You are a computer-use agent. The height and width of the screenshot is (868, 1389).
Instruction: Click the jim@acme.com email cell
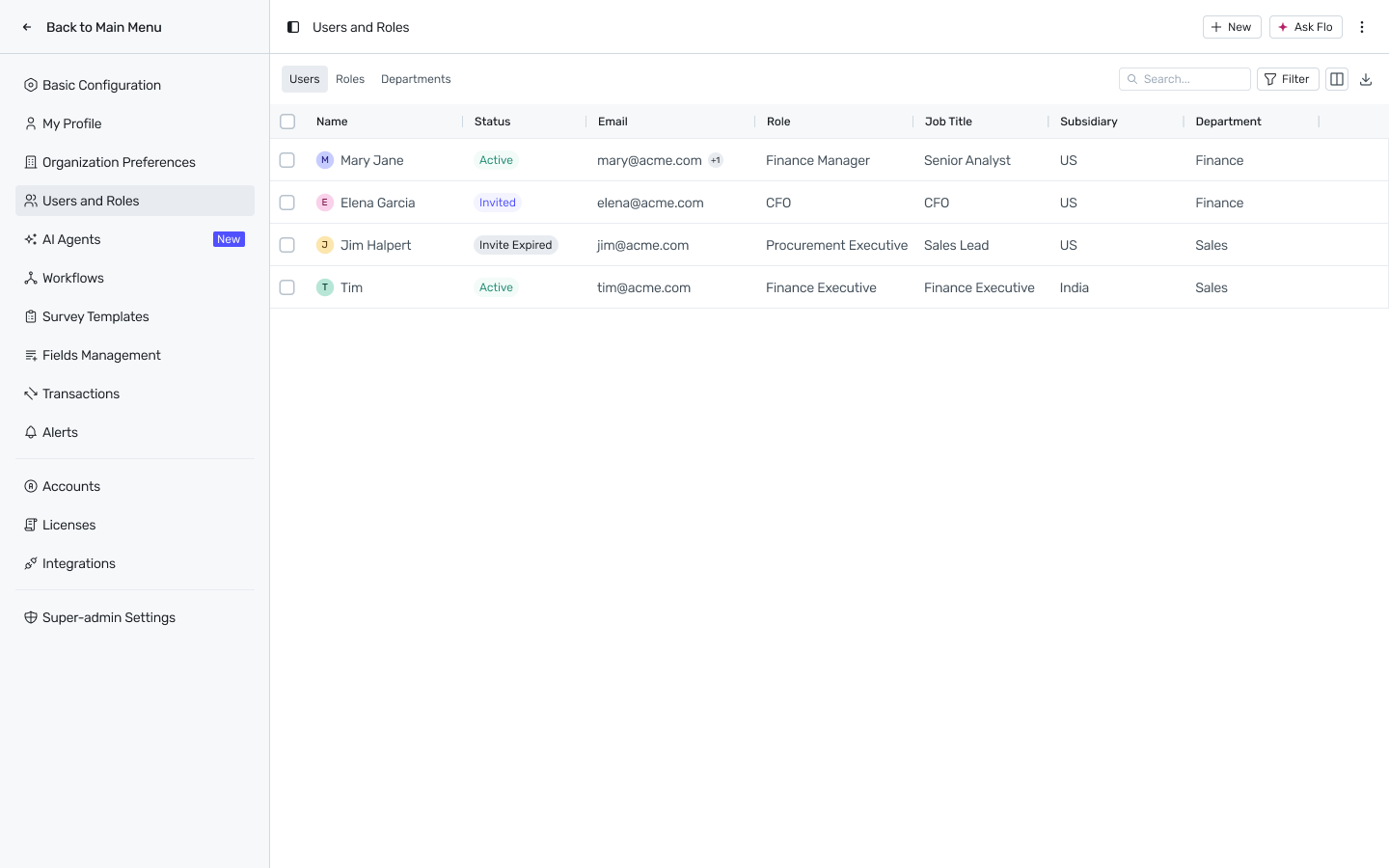point(642,245)
